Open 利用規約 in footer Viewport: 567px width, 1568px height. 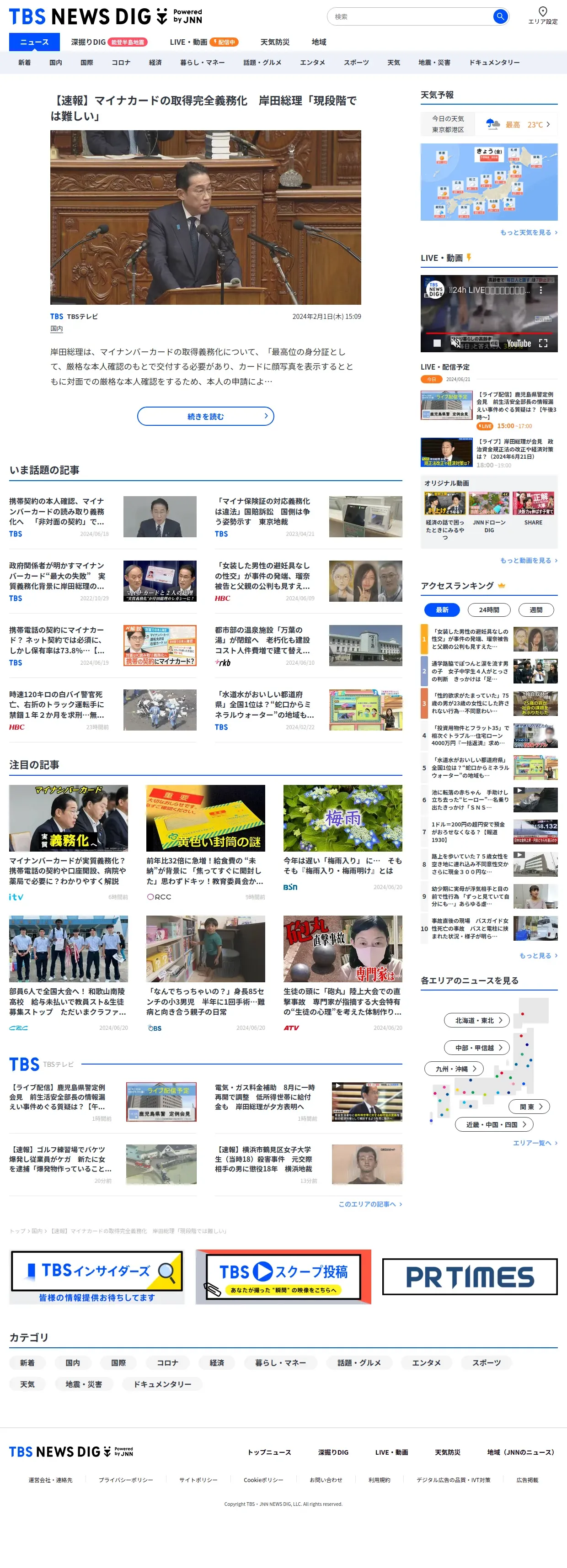380,1480
